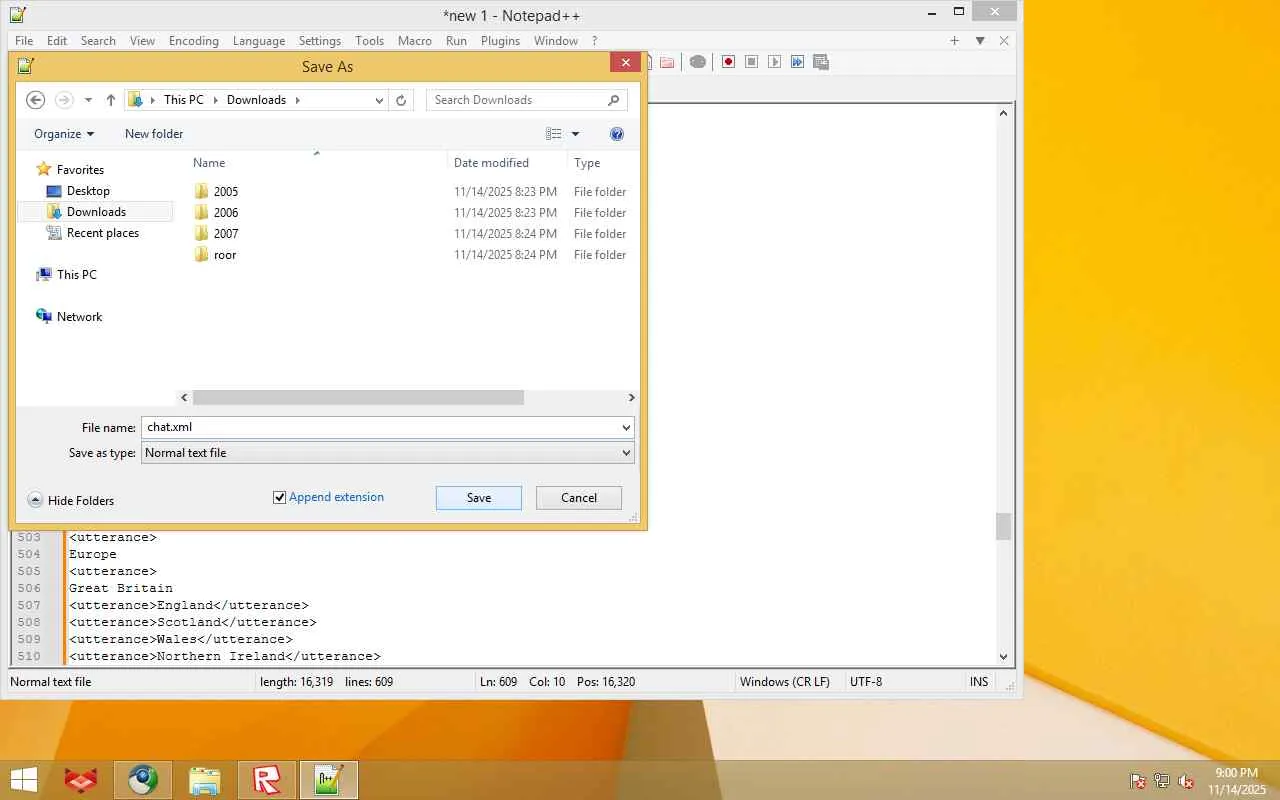Screen dimensions: 1280x800
Task: Open the Save as type combo box
Action: click(388, 453)
